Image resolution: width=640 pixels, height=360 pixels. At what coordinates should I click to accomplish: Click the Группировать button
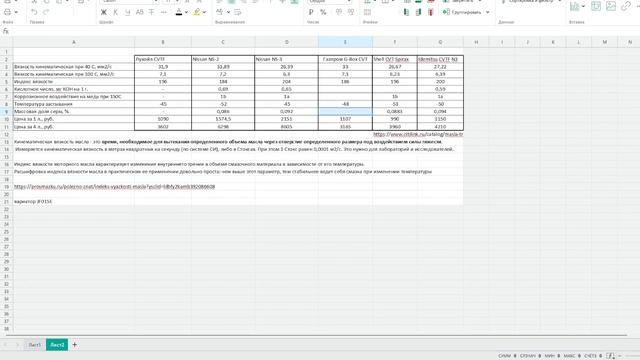(462, 12)
